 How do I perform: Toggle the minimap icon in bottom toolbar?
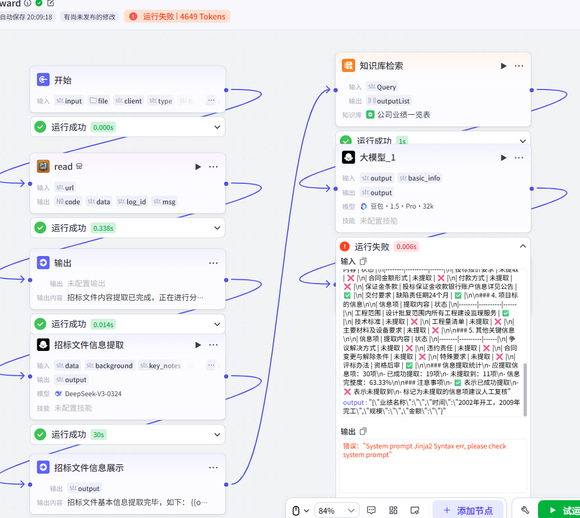[415, 510]
